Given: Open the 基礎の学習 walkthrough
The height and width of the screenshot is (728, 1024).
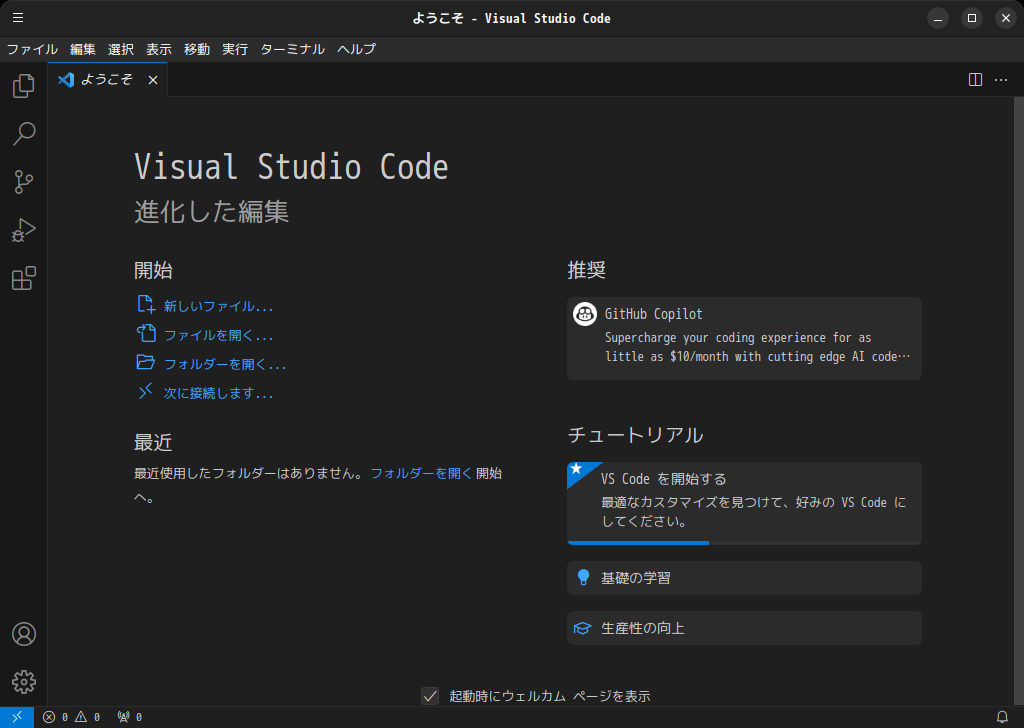Looking at the screenshot, I should [744, 578].
